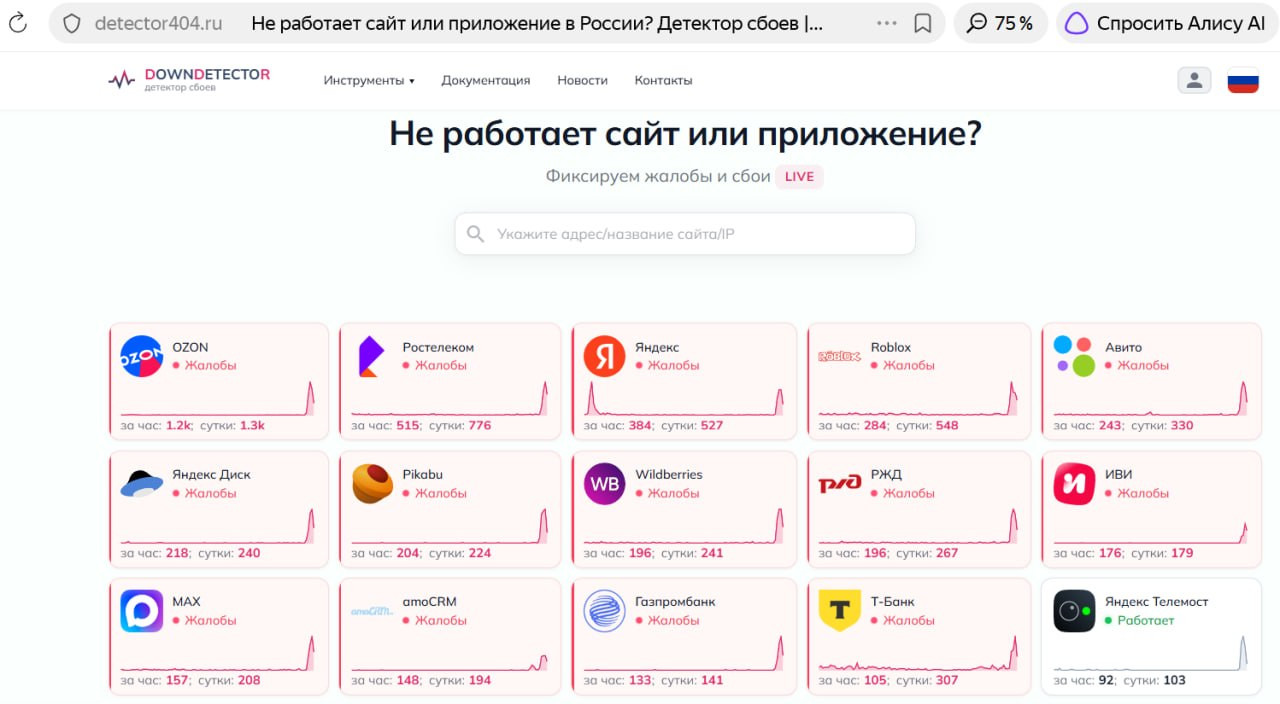Click the Wildberries WB logo icon
Image resolution: width=1280 pixels, height=704 pixels.
[605, 484]
